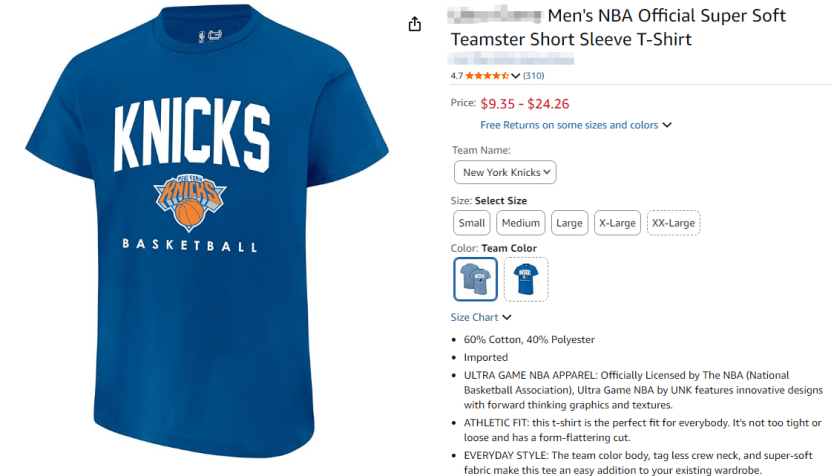Click the share icon above product image
The height and width of the screenshot is (476, 832).
415,24
